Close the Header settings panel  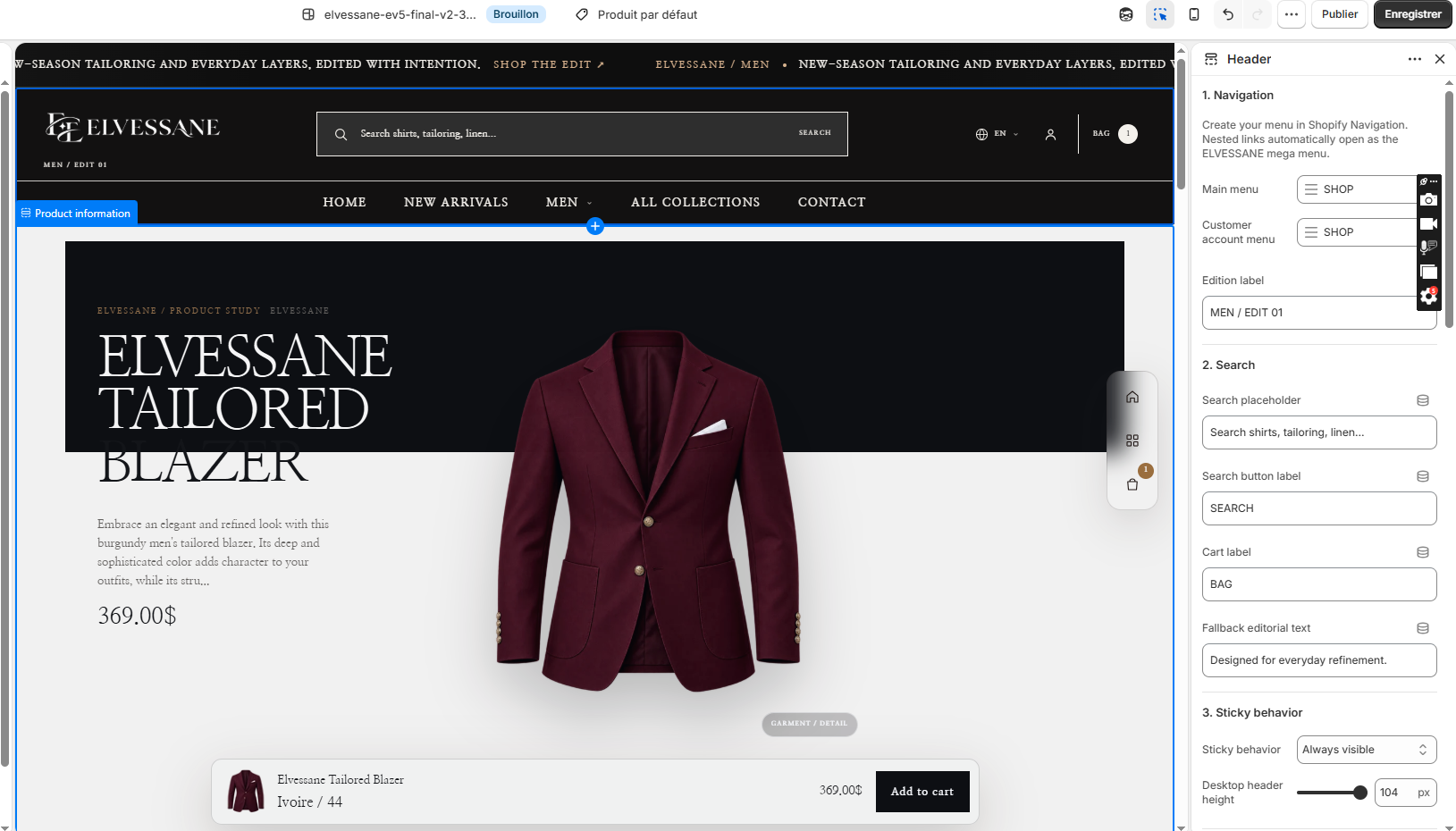[x=1440, y=59]
